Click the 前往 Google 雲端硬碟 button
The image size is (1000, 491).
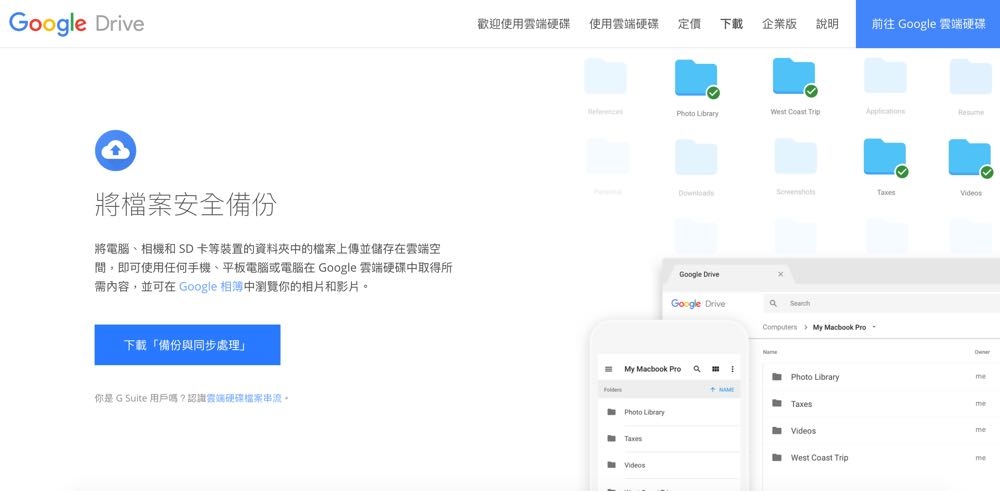click(928, 24)
